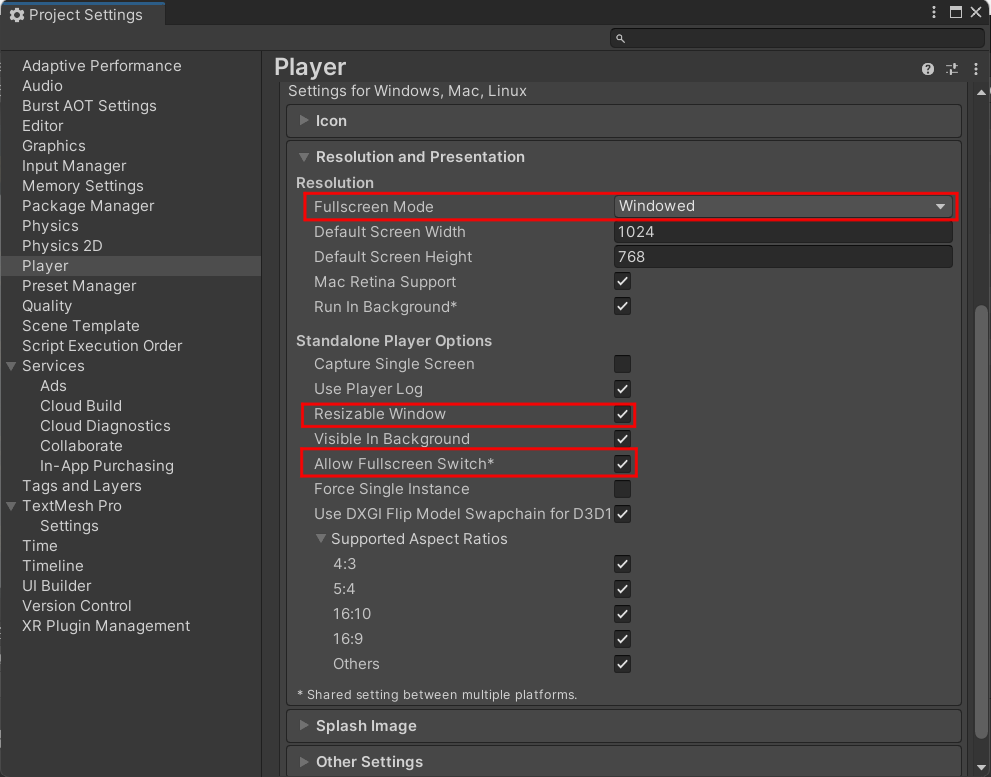Image resolution: width=991 pixels, height=777 pixels.
Task: Select Physics 2D settings
Action: pos(62,246)
